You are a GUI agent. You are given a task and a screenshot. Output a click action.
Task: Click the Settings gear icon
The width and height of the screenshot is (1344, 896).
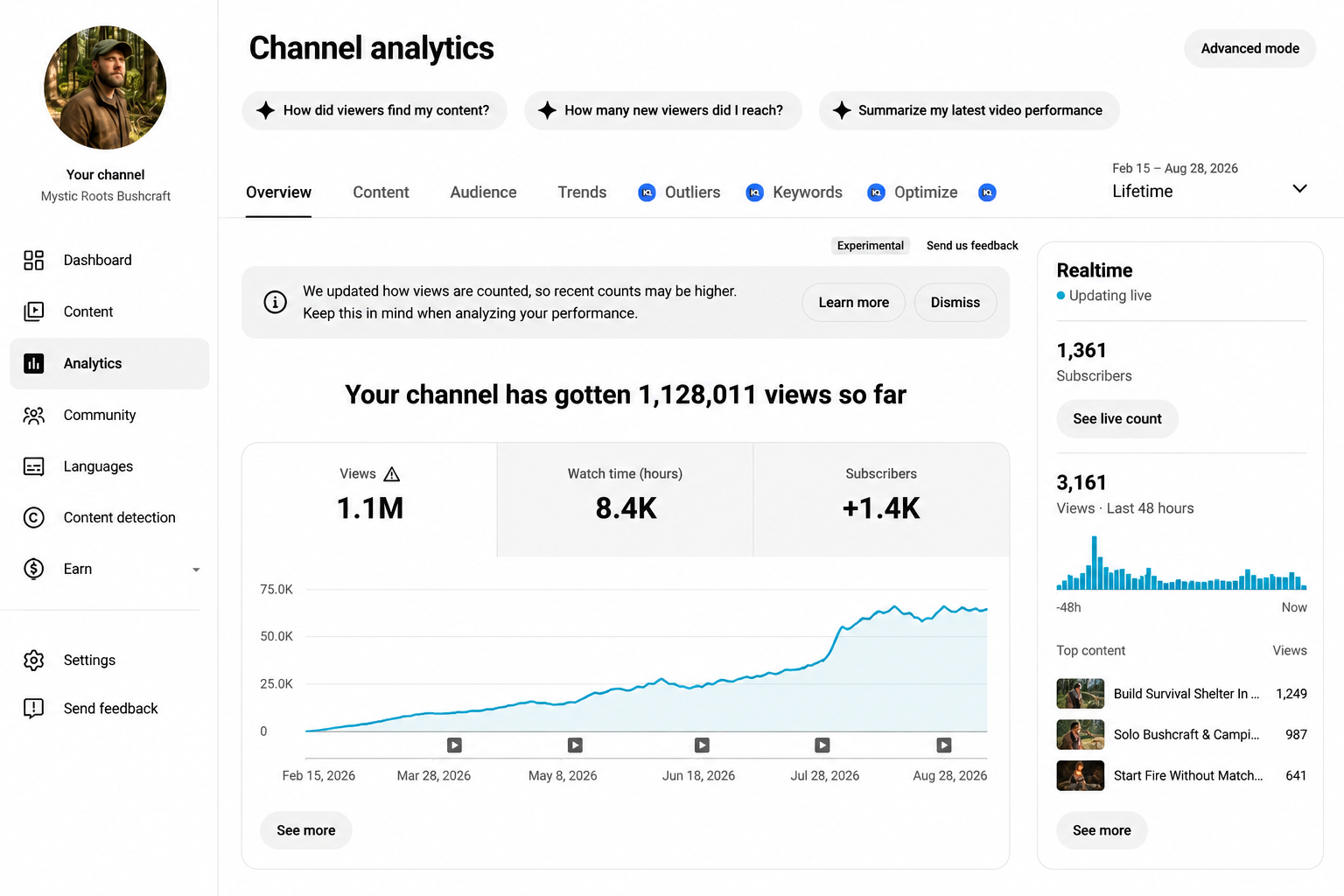point(33,660)
